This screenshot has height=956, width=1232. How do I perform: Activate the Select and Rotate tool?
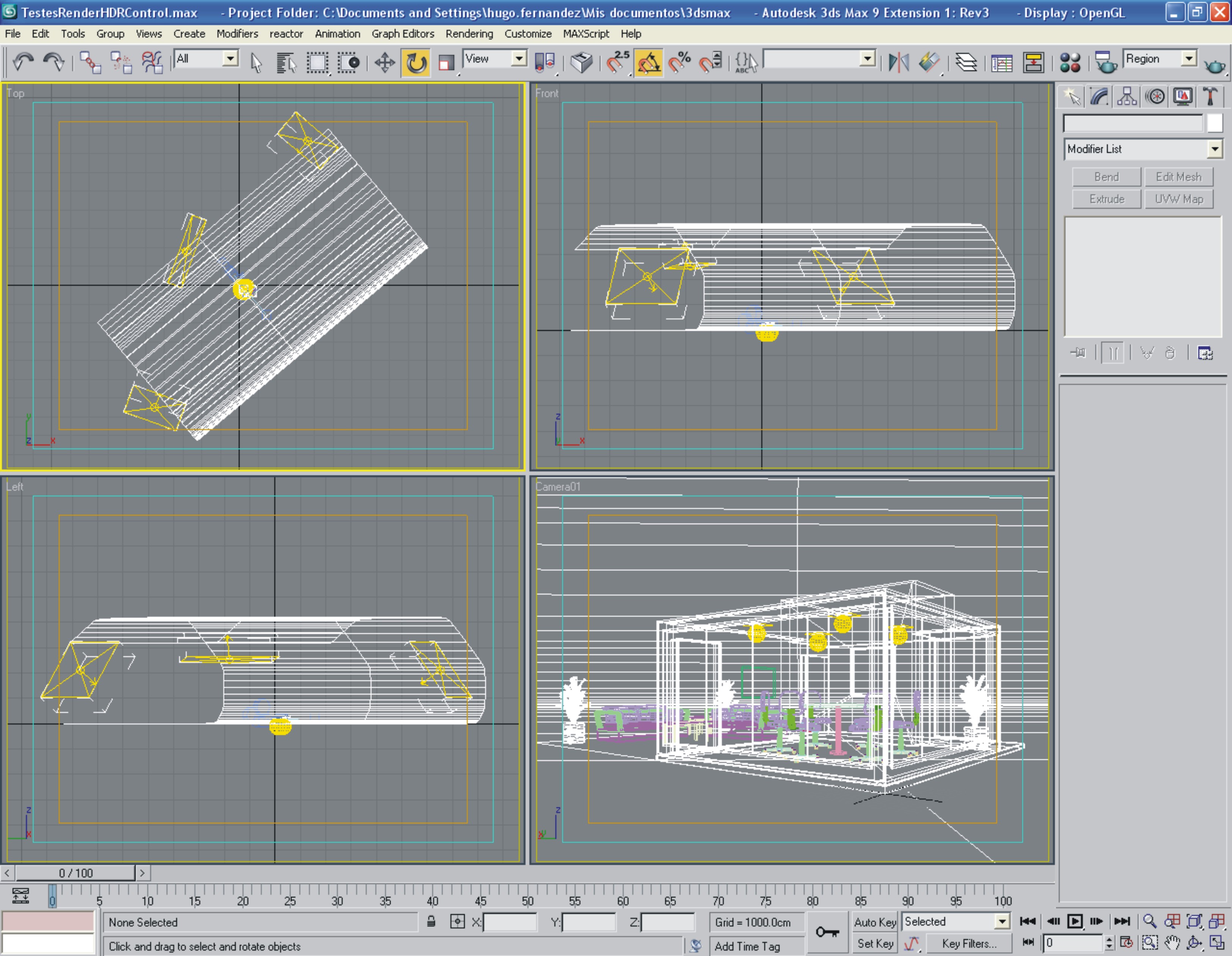[416, 62]
